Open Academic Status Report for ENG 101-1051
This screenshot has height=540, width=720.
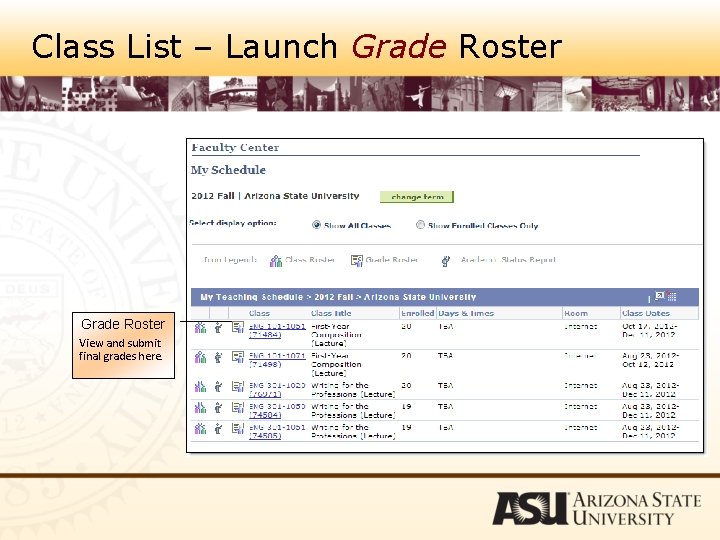point(219,328)
